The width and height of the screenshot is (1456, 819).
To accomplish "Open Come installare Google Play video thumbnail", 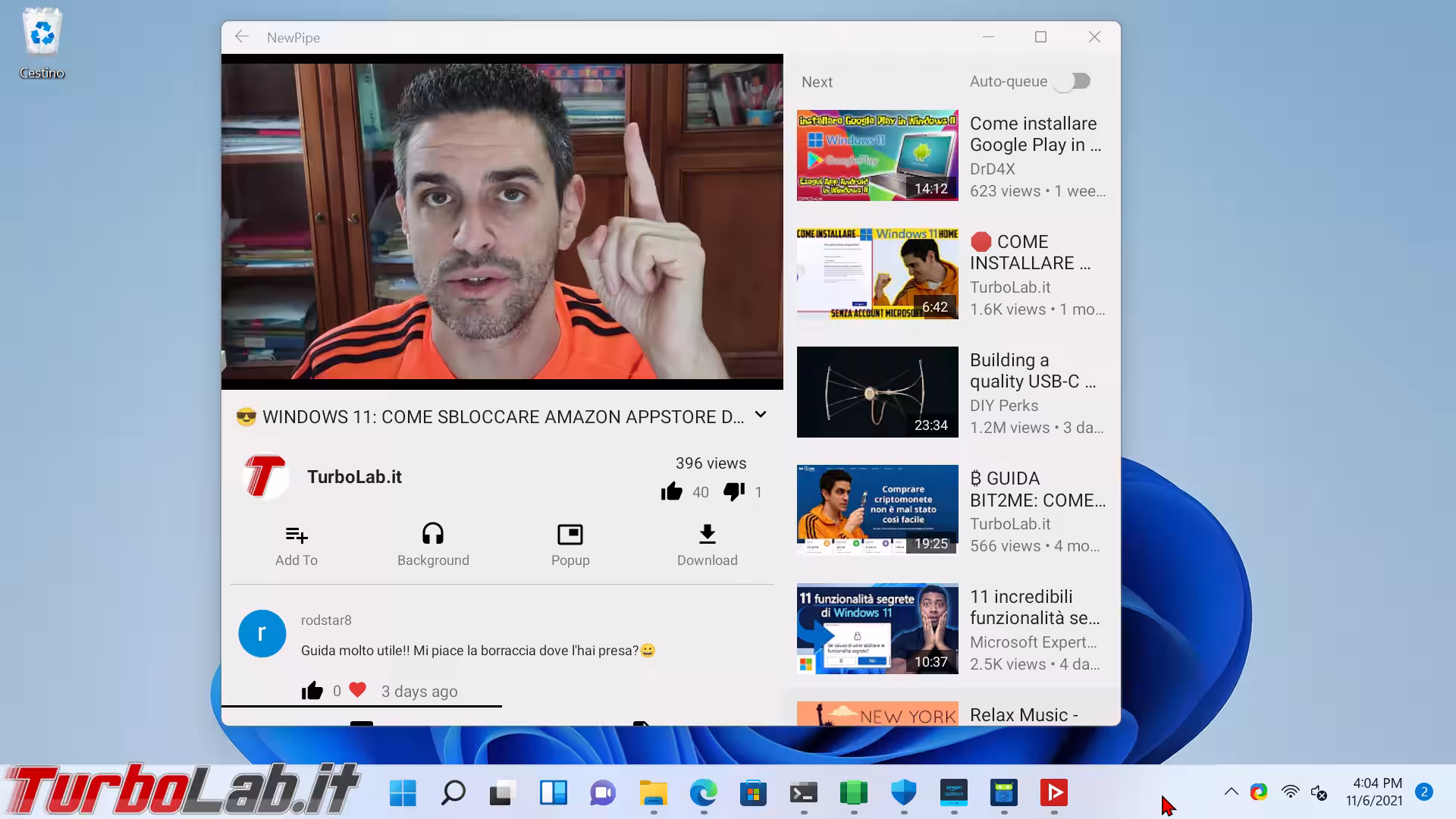I will pyautogui.click(x=877, y=155).
